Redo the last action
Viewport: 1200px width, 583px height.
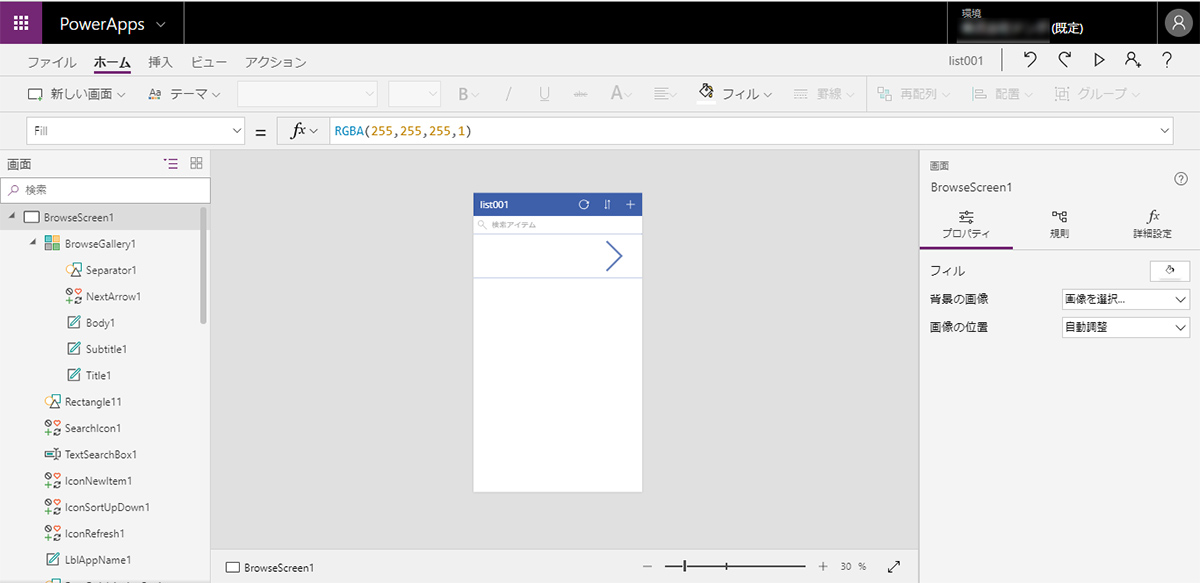click(1064, 61)
